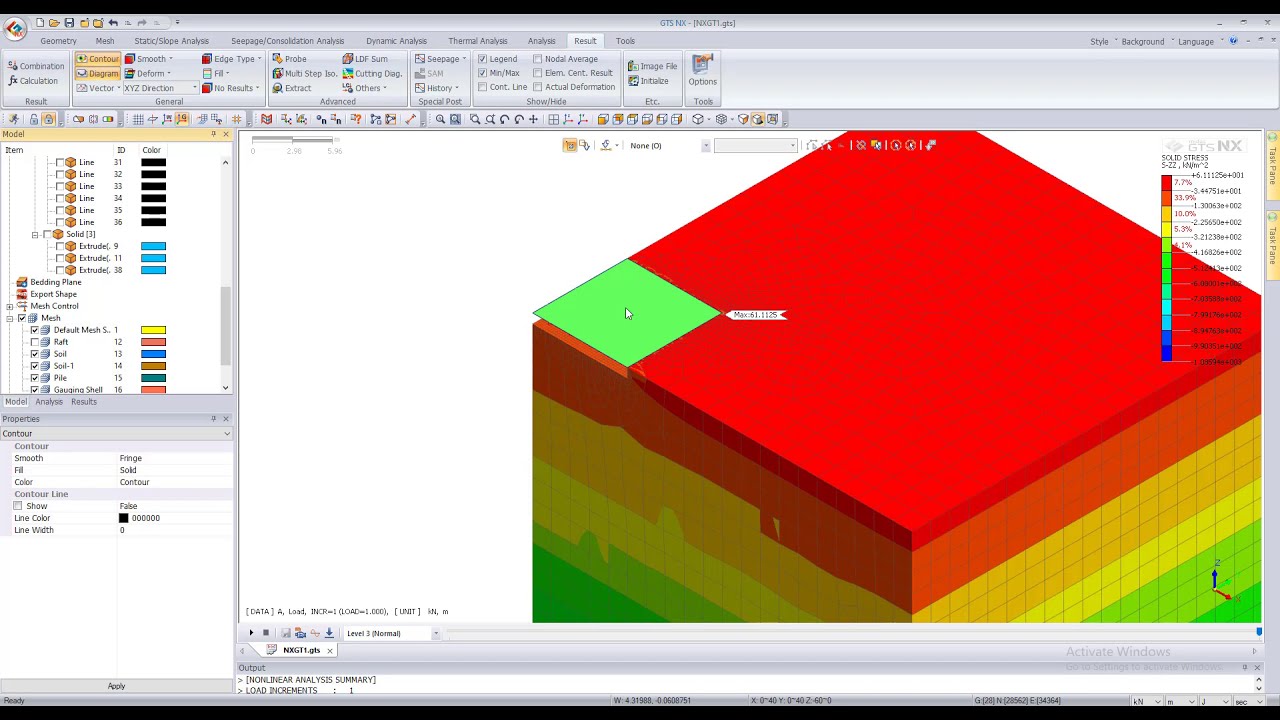This screenshot has height=720, width=1280.
Task: Switch to the Analysis panel tab
Action: [x=49, y=402]
